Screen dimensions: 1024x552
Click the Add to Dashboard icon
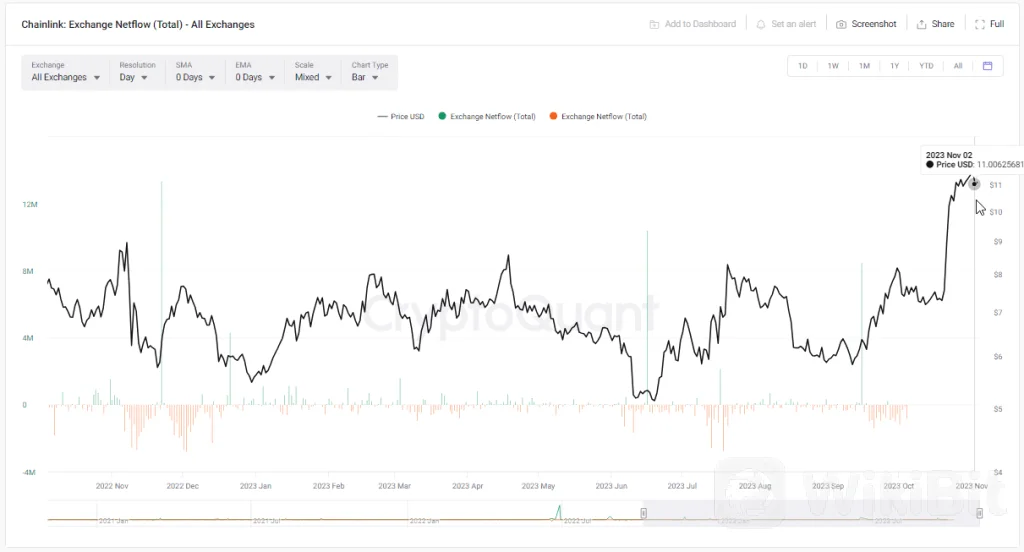[x=654, y=24]
